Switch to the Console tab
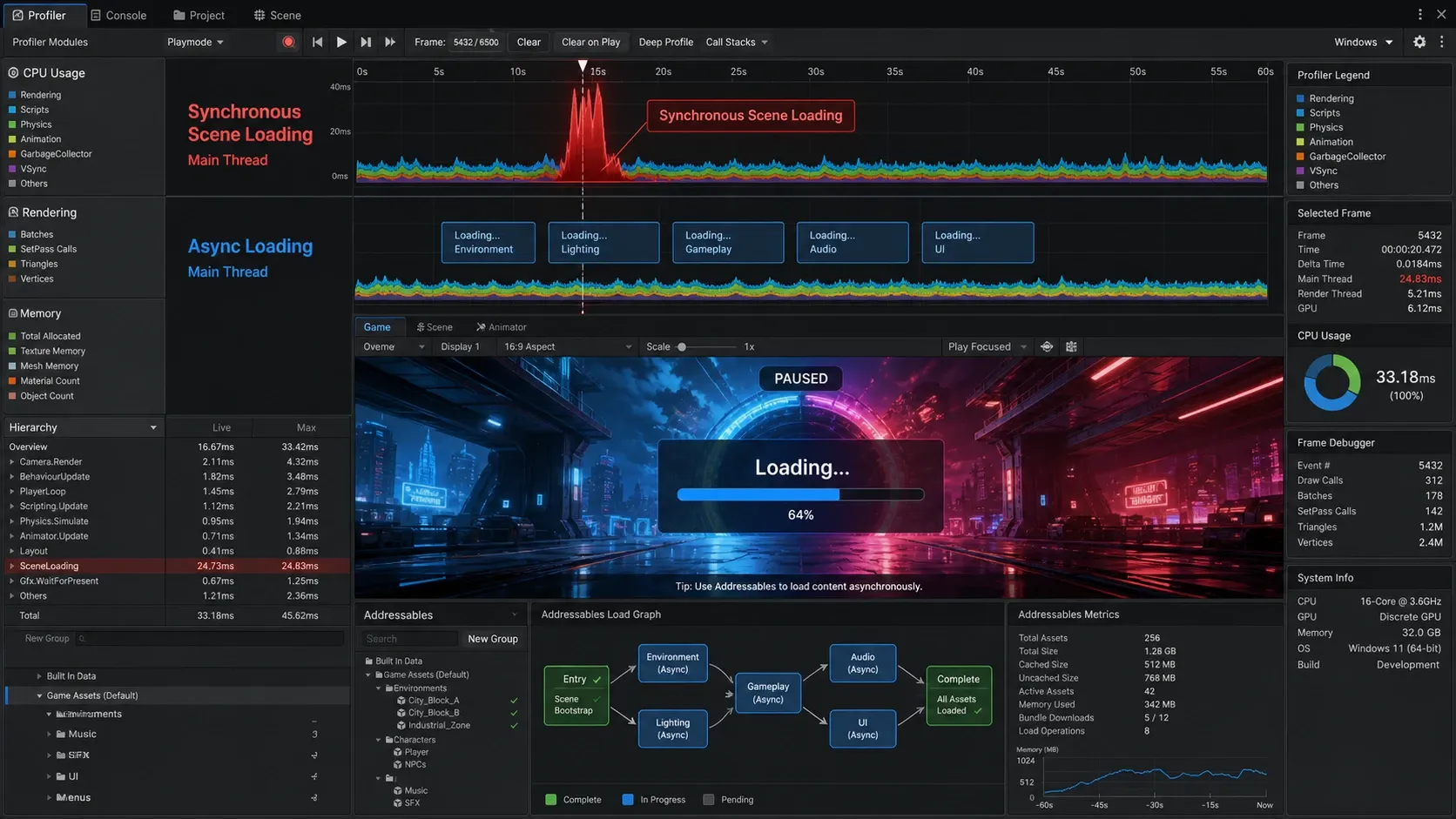 point(118,15)
